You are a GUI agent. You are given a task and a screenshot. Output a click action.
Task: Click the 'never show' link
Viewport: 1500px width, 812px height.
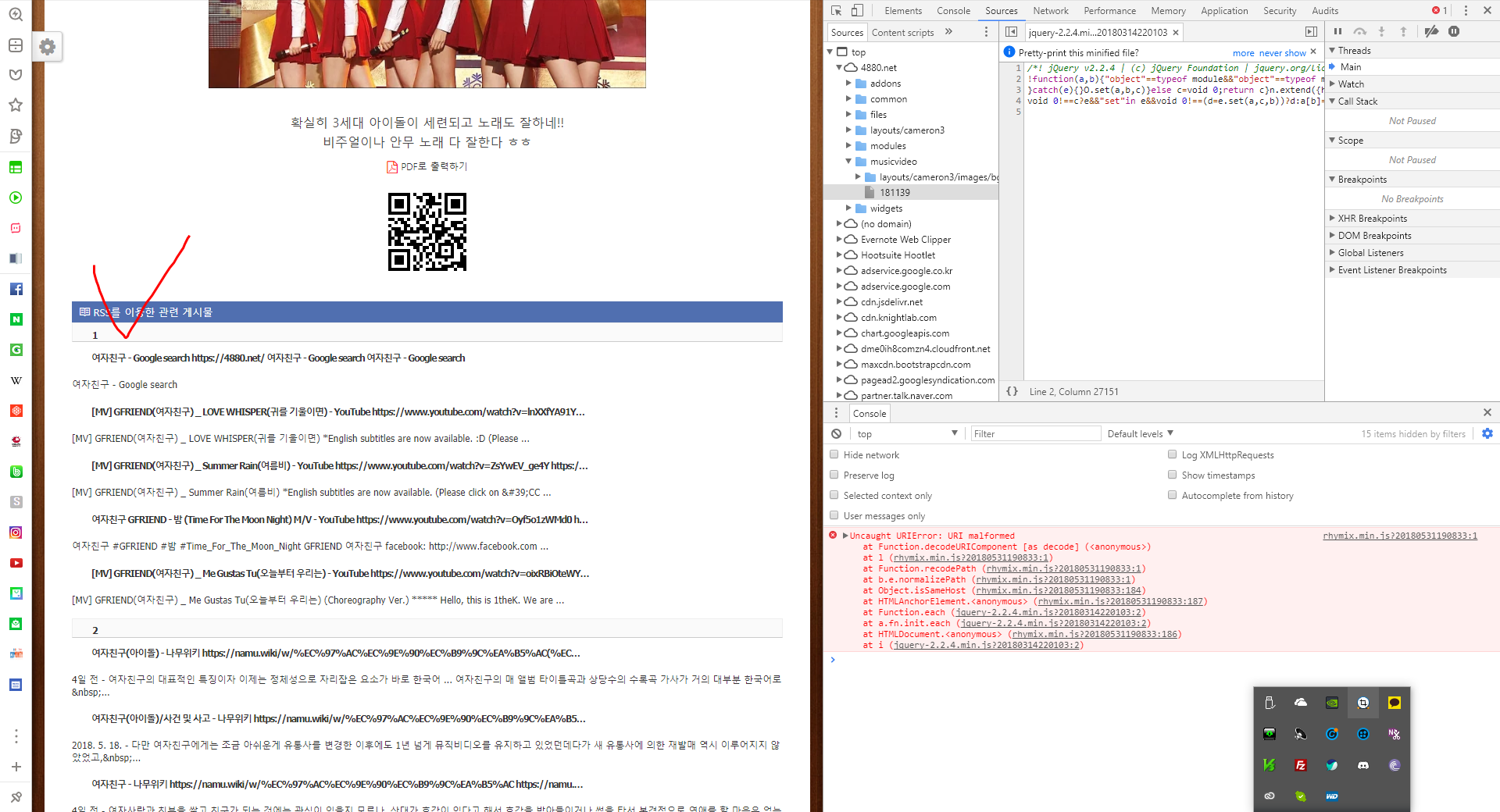click(1282, 53)
